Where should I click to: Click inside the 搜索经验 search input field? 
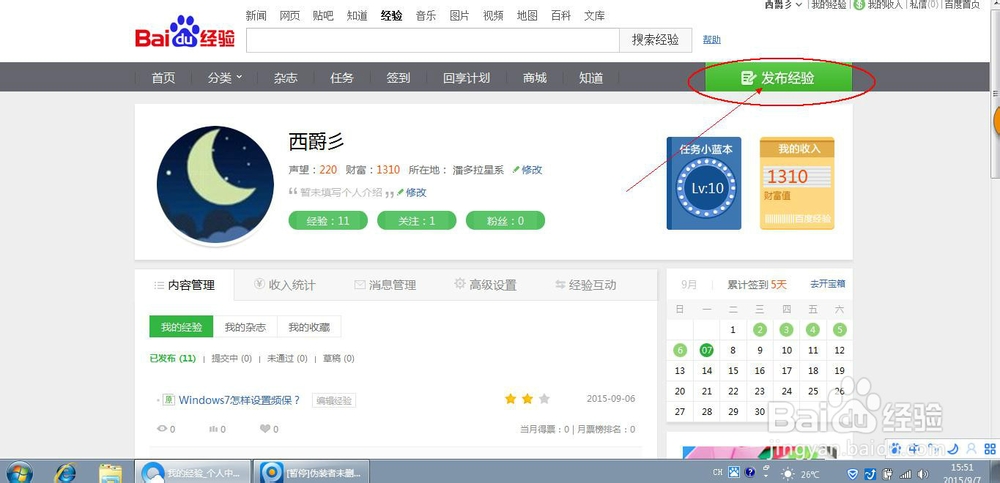click(432, 40)
